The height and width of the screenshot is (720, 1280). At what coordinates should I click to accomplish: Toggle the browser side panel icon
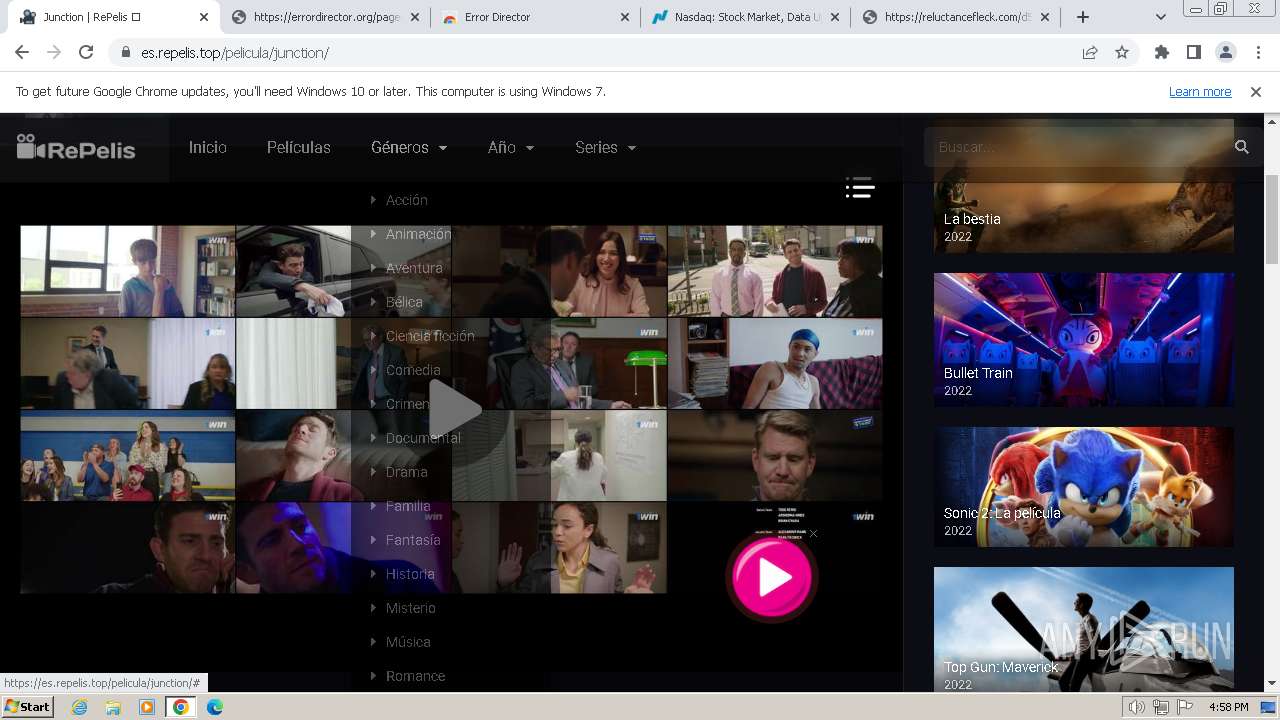click(x=1194, y=52)
